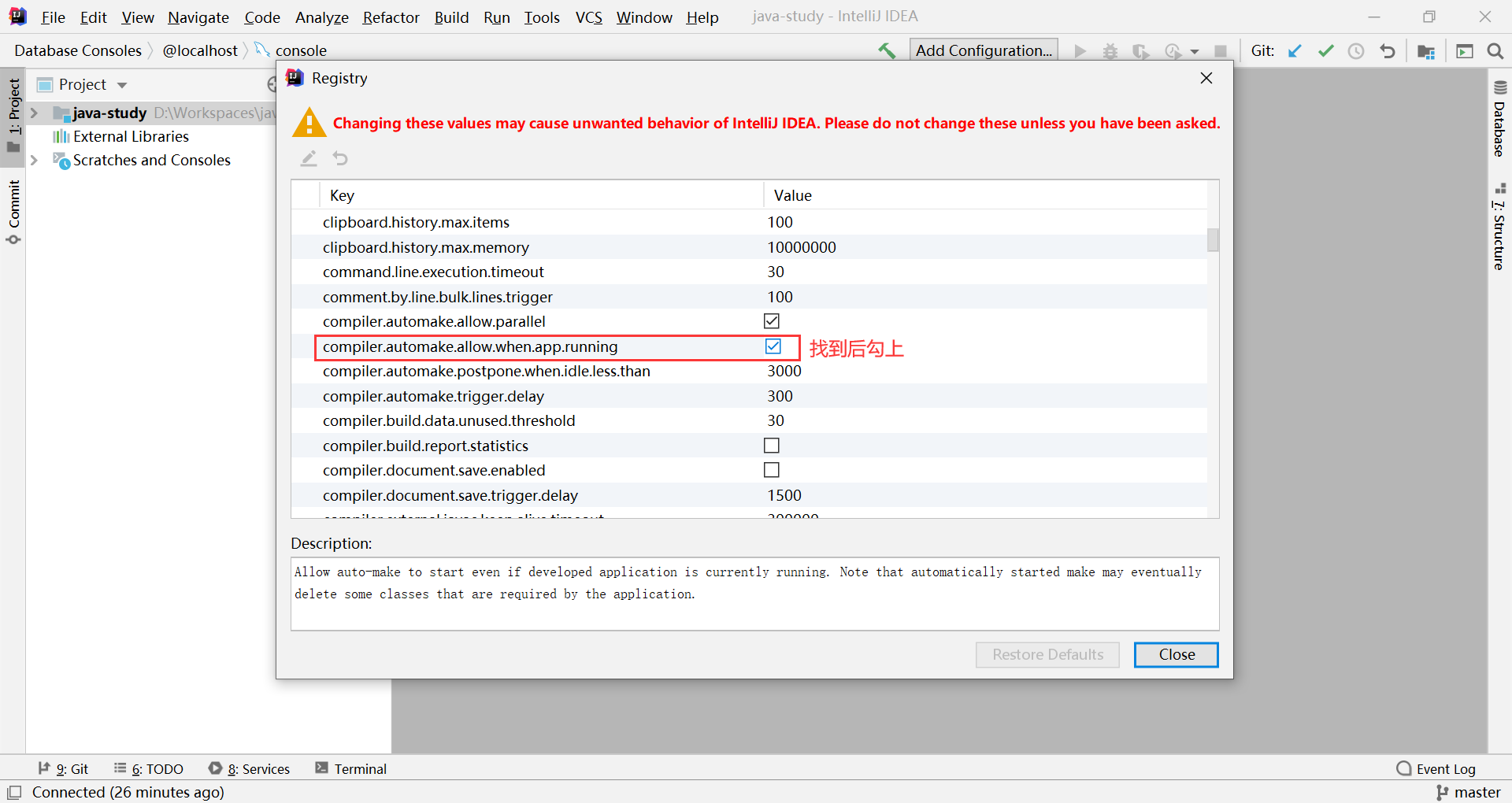The width and height of the screenshot is (1512, 803).
Task: Open the Commit tool window tab
Action: (x=13, y=212)
